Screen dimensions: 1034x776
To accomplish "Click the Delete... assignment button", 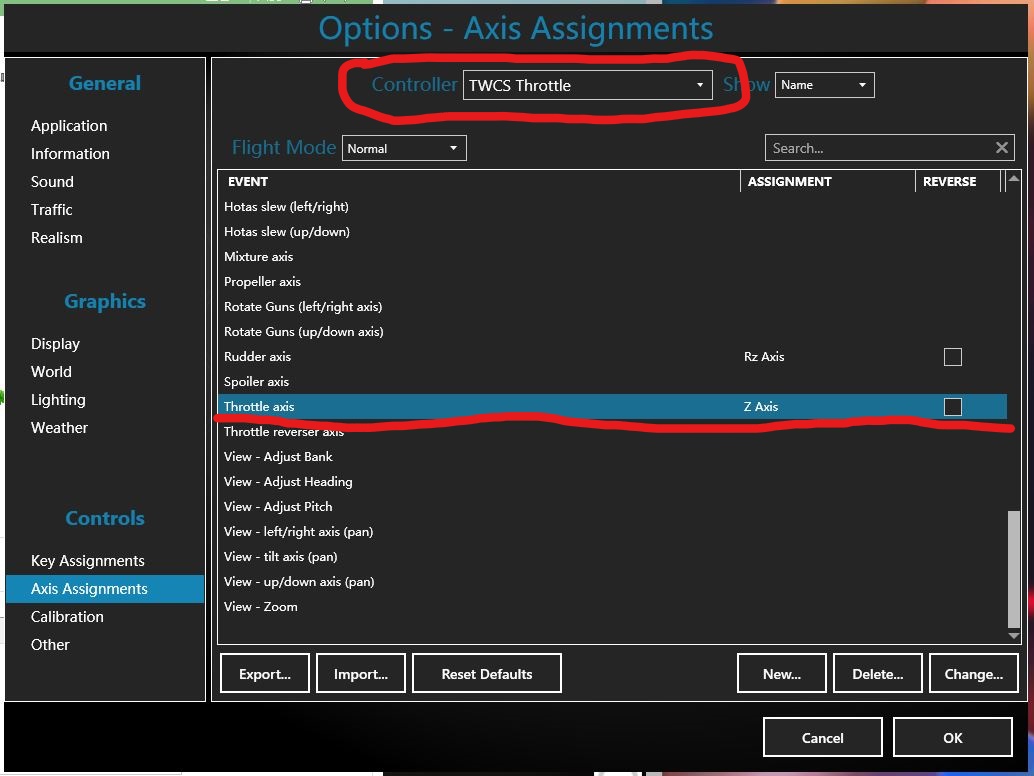I will click(x=876, y=674).
